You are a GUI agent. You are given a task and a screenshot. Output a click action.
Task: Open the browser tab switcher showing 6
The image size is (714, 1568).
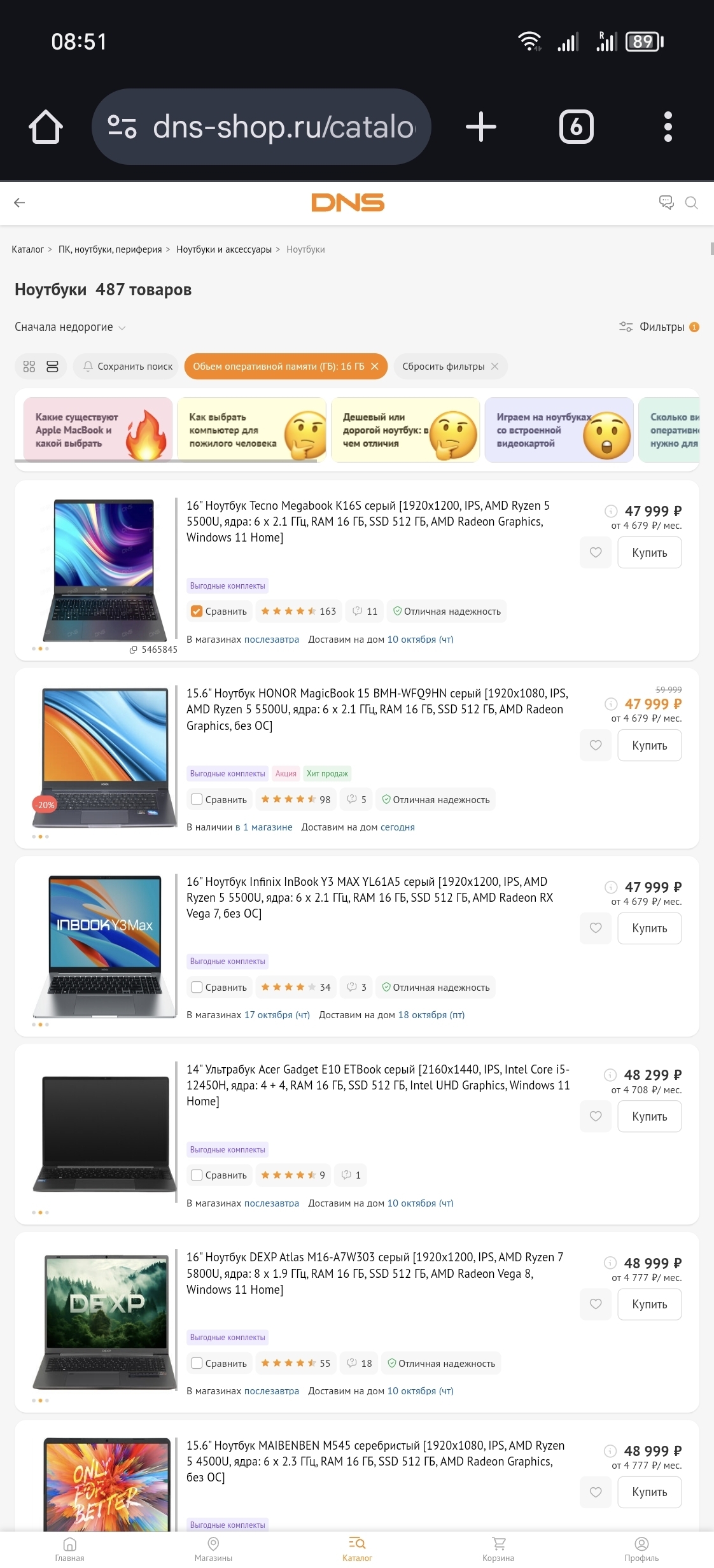pos(577,127)
